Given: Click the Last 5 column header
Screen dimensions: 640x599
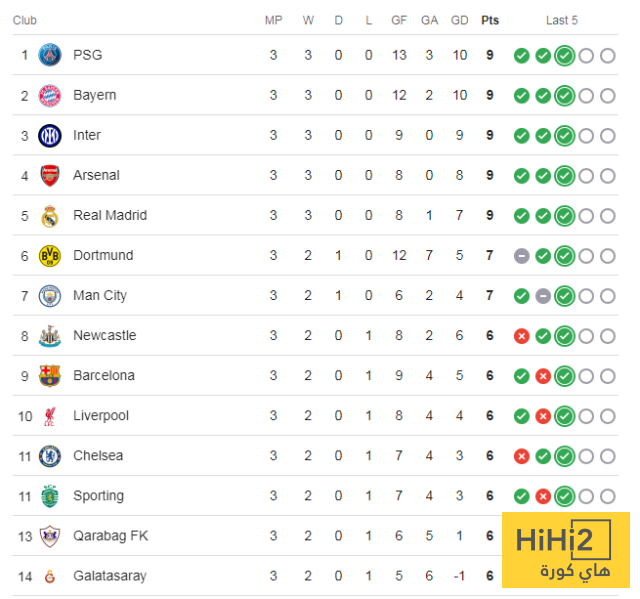Looking at the screenshot, I should (x=562, y=20).
